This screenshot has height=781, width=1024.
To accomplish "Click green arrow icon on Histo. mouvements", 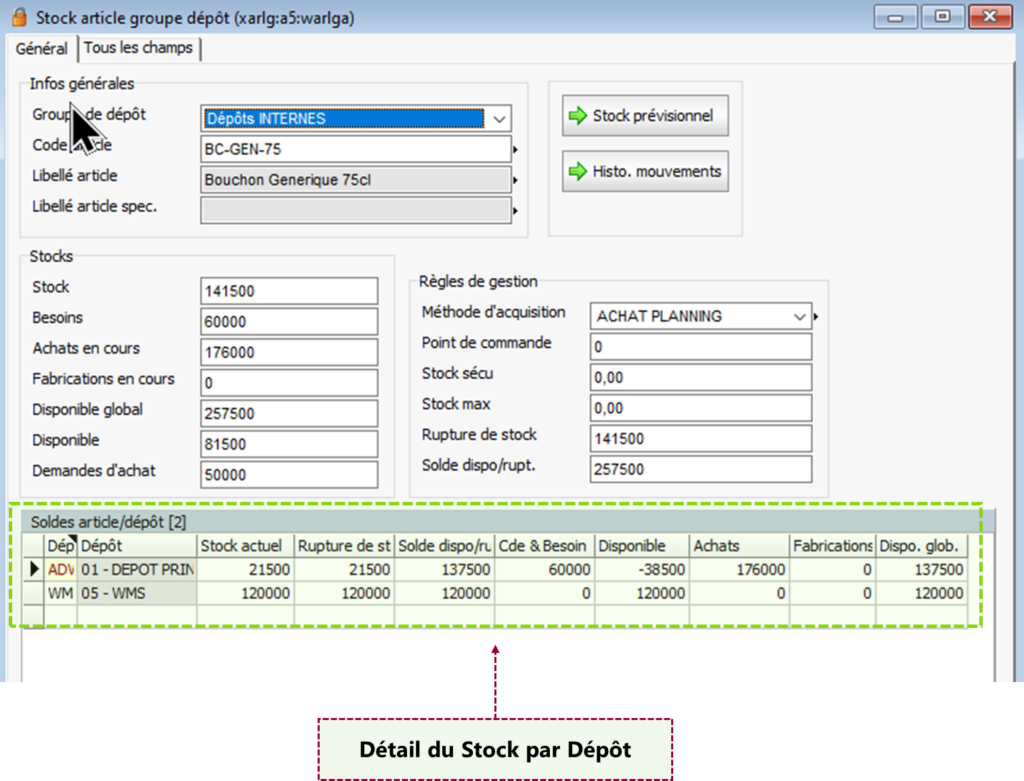I will [578, 172].
